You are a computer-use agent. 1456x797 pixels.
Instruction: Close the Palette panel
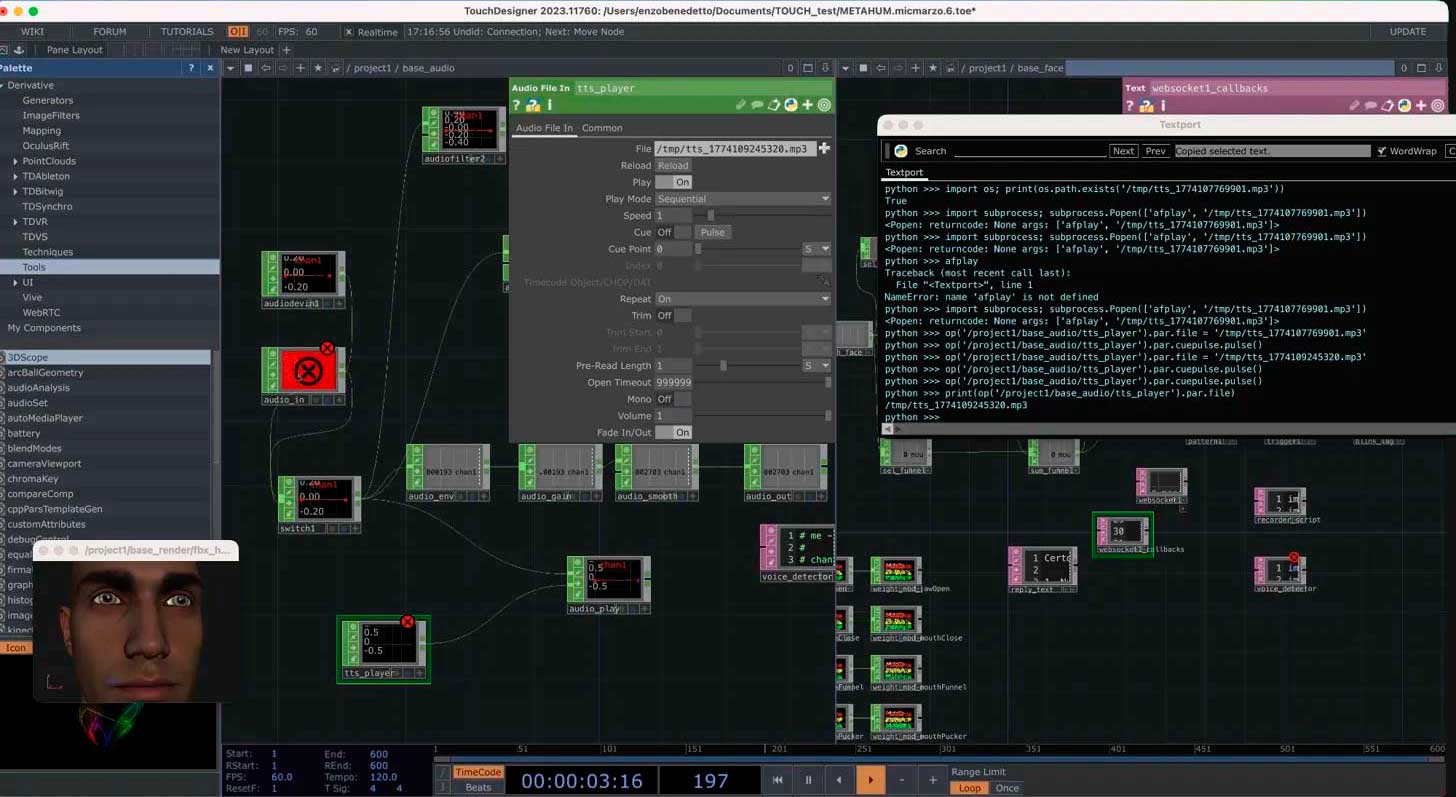210,68
